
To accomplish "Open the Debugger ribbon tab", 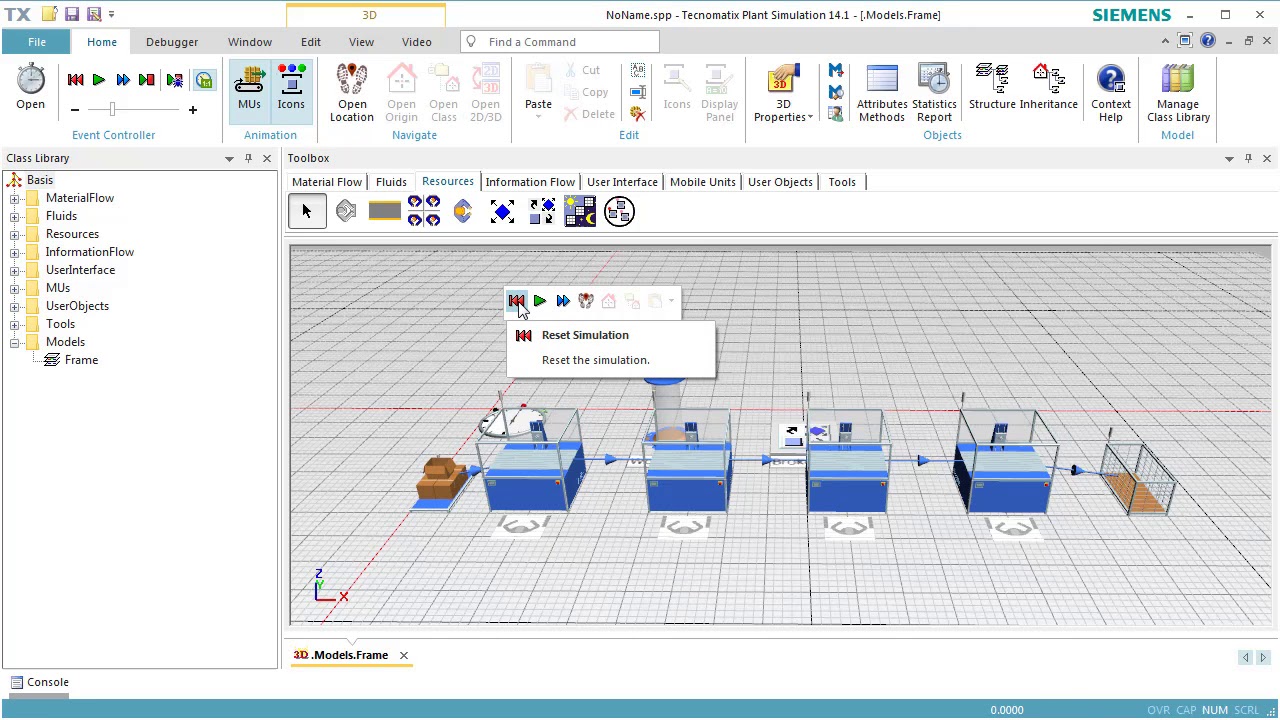I will (x=172, y=42).
